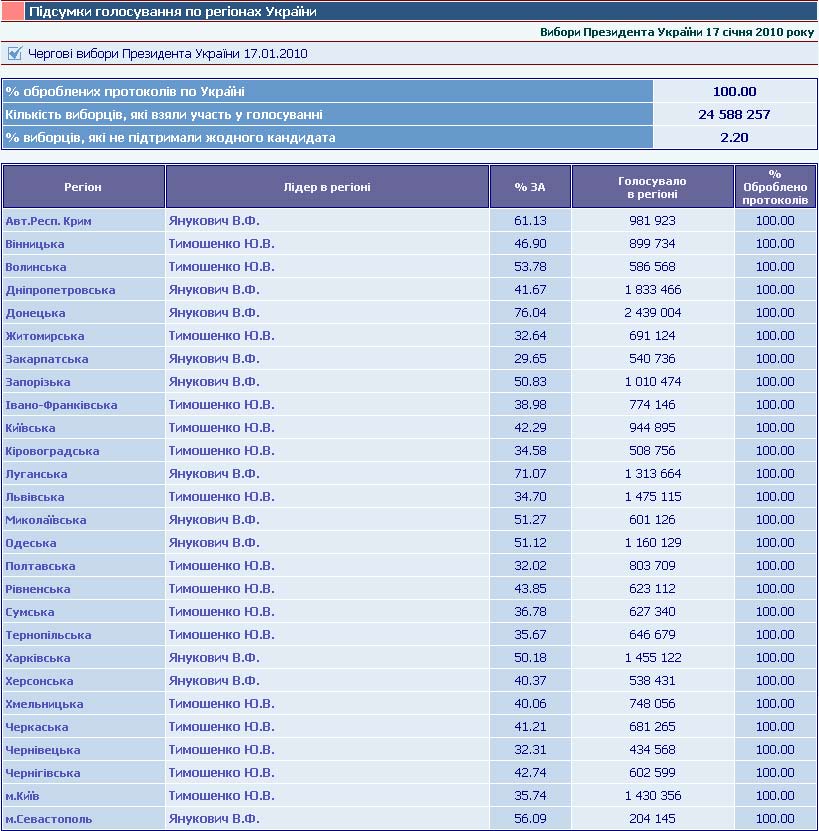The height and width of the screenshot is (831, 819).
Task: Click the Лідер в регіоні column header
Action: [327, 187]
